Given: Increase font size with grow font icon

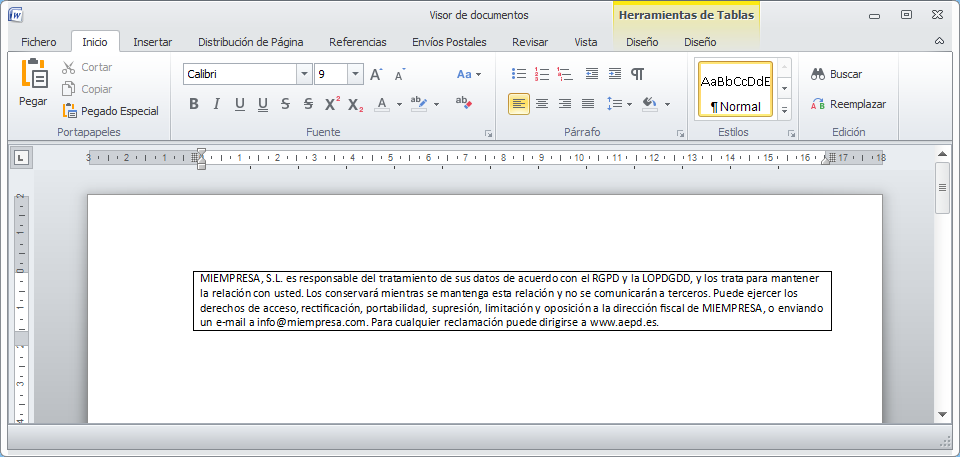Looking at the screenshot, I should point(377,75).
